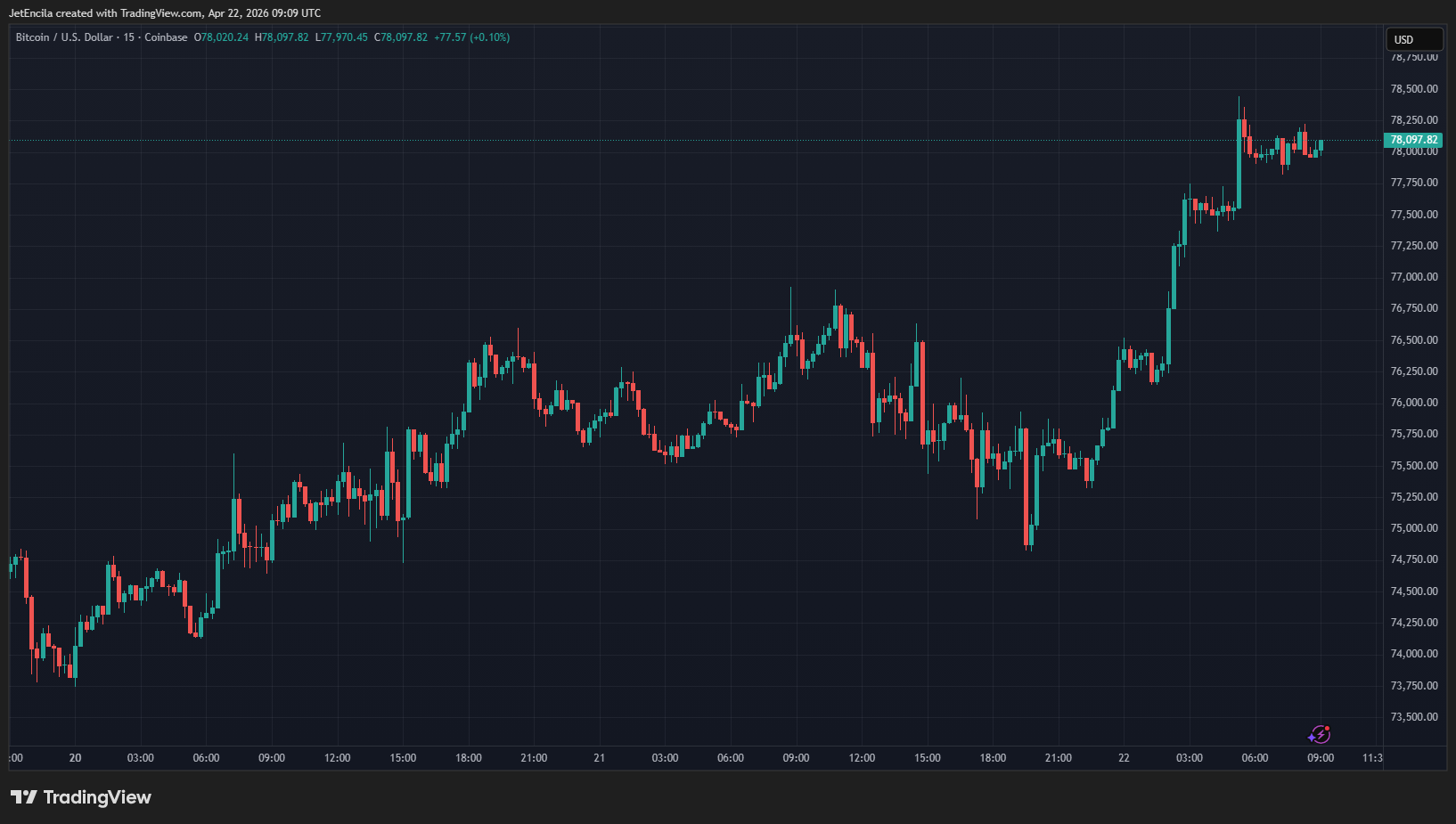Select the 15 interval label in the legend
The width and height of the screenshot is (1456, 824).
(129, 37)
